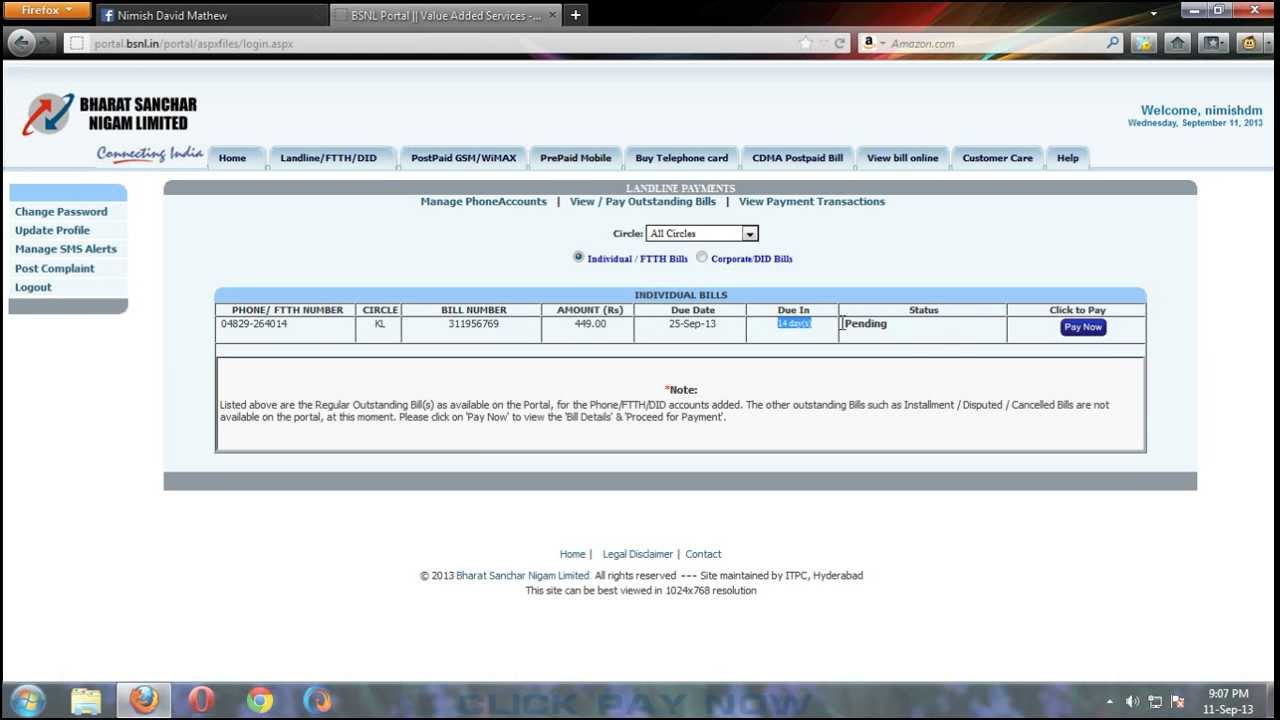1280x720 pixels.
Task: Click Post Complaint in sidebar
Action: [55, 268]
